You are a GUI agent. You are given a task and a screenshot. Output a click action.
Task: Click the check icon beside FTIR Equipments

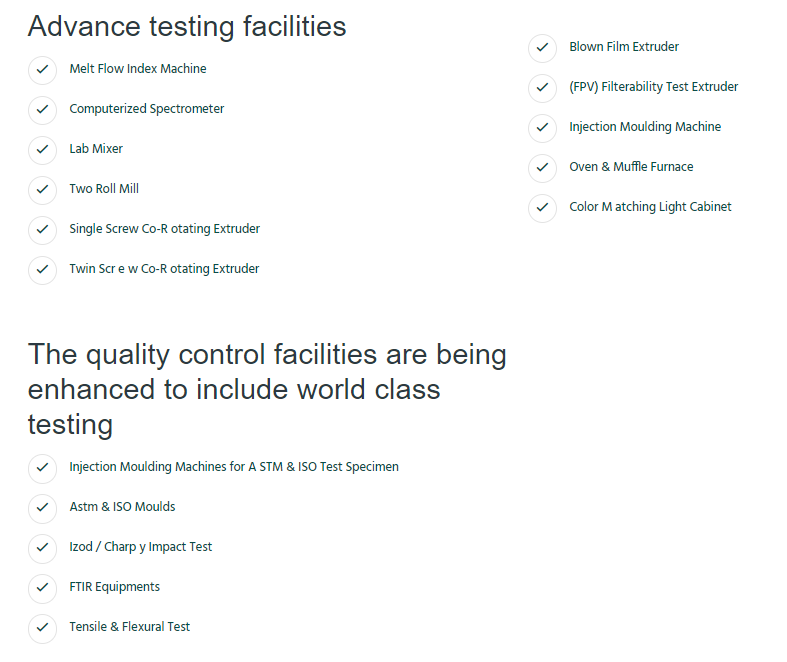pos(42,587)
